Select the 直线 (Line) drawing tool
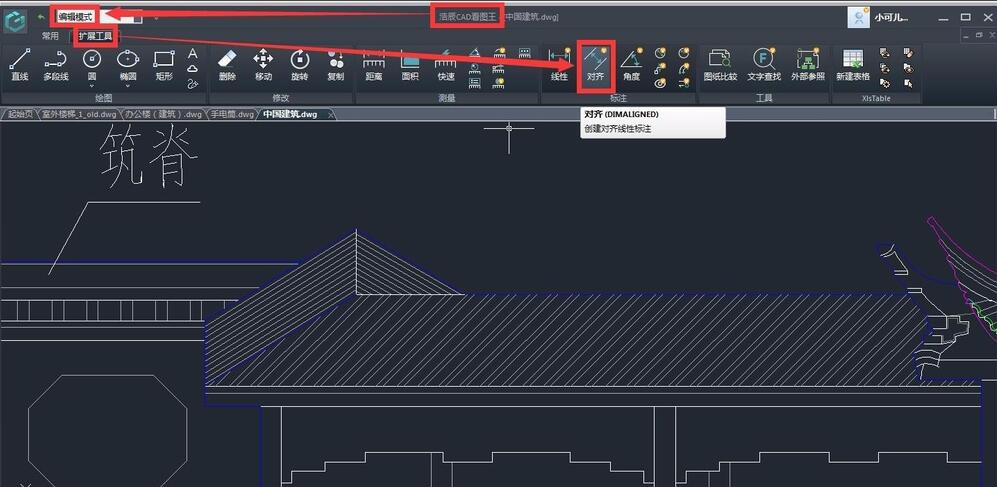 pyautogui.click(x=19, y=64)
